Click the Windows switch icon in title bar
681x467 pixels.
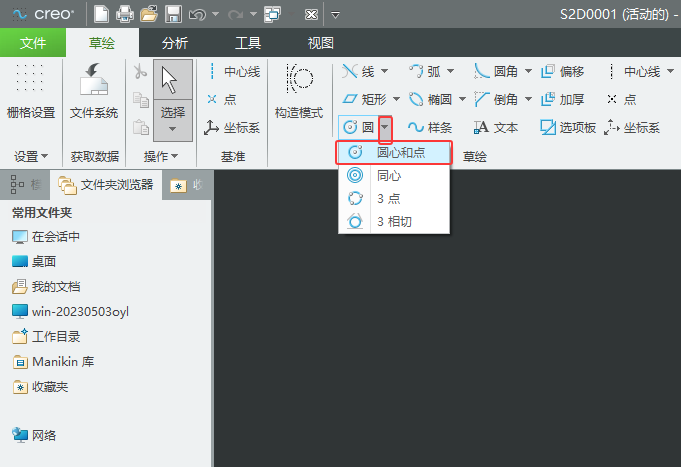[273, 14]
